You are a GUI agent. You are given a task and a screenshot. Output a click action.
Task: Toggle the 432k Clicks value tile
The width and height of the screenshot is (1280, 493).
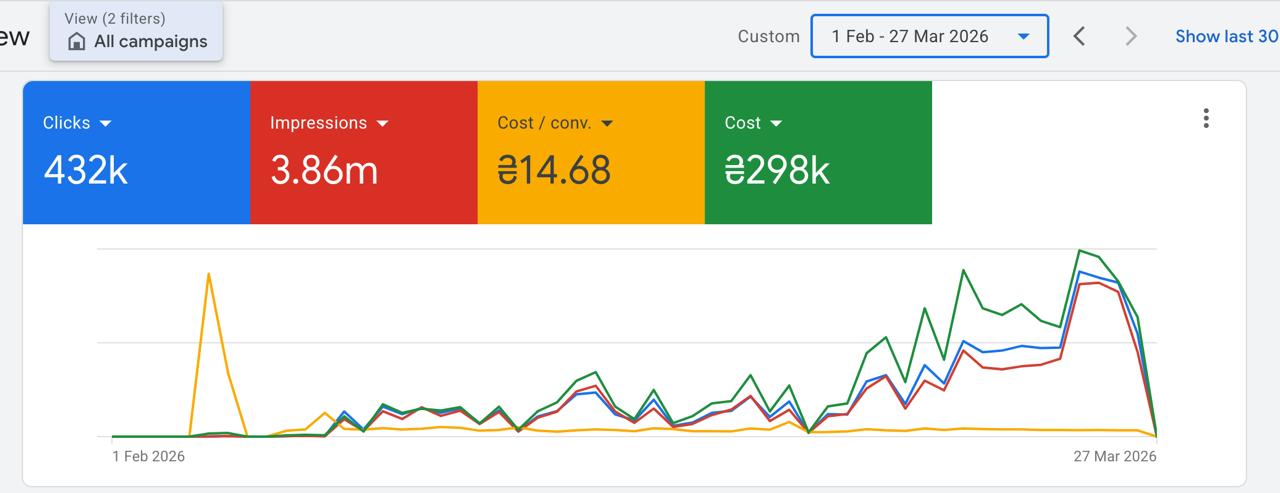86,171
